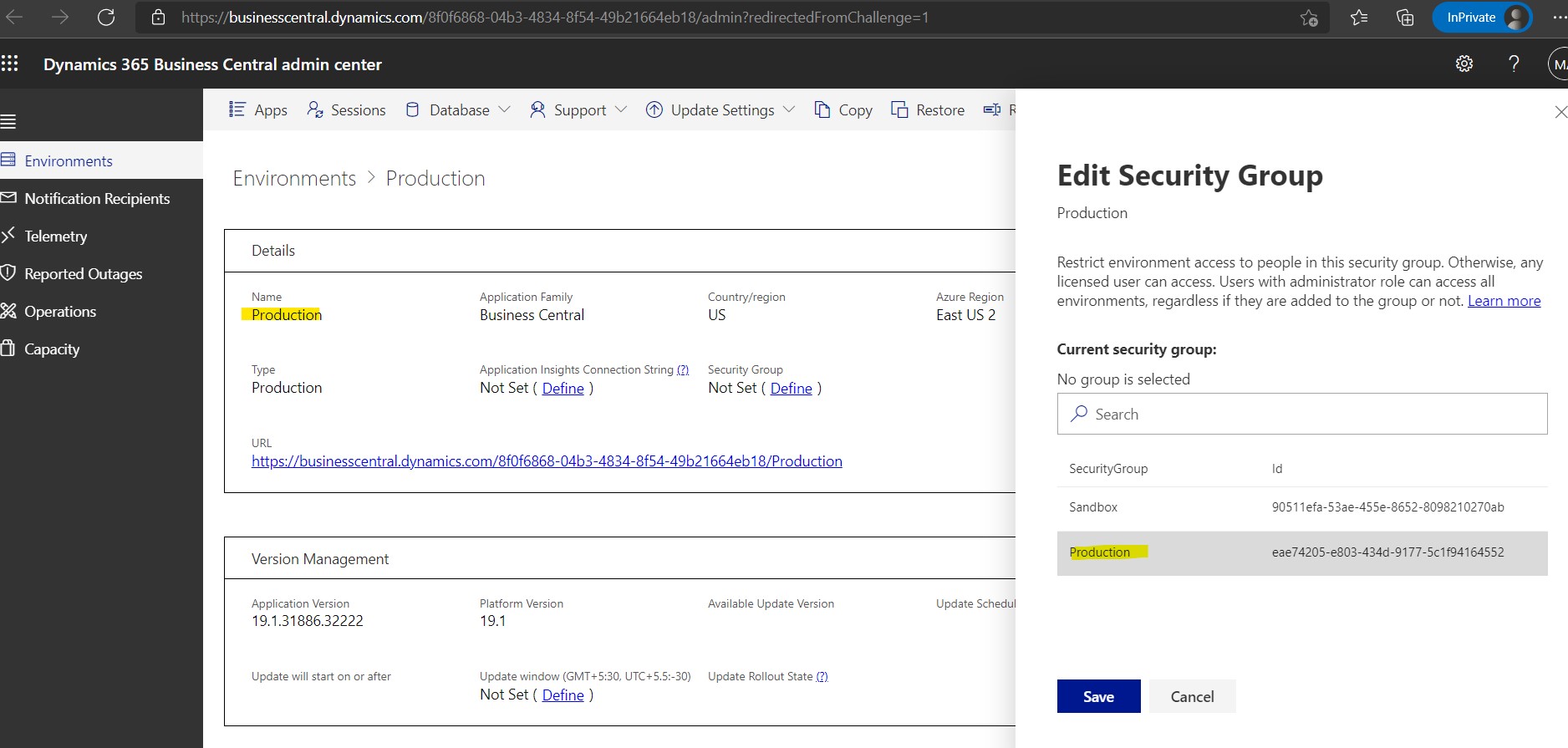Image resolution: width=1568 pixels, height=748 pixels.
Task: Select the Production security group row
Action: click(1302, 552)
